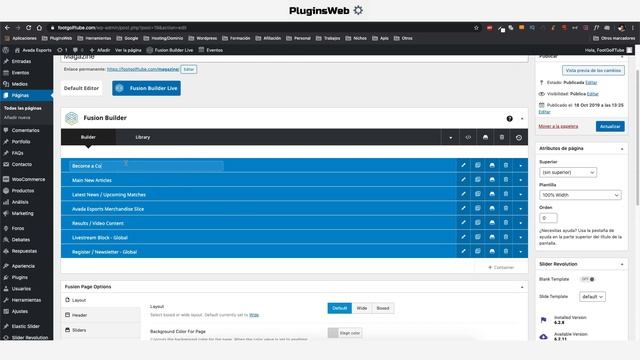Click Mover a la papelera link
640x360 pixels.
point(558,126)
